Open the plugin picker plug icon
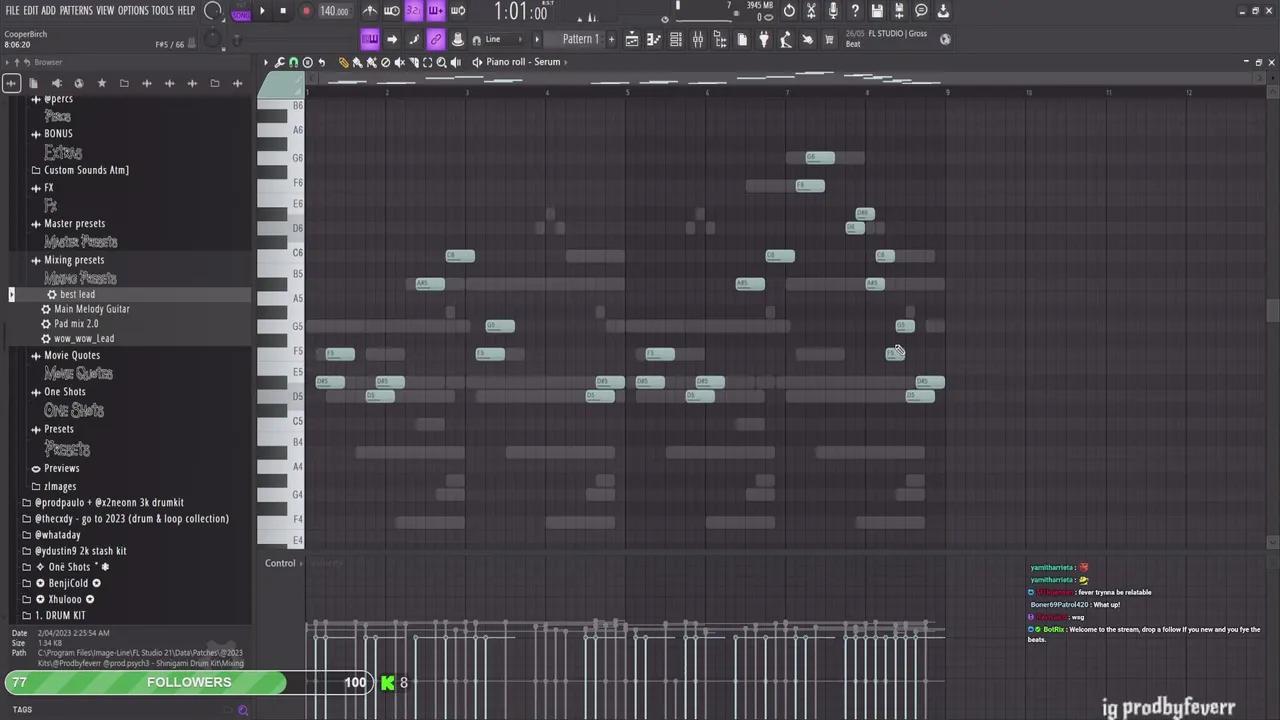 click(764, 40)
